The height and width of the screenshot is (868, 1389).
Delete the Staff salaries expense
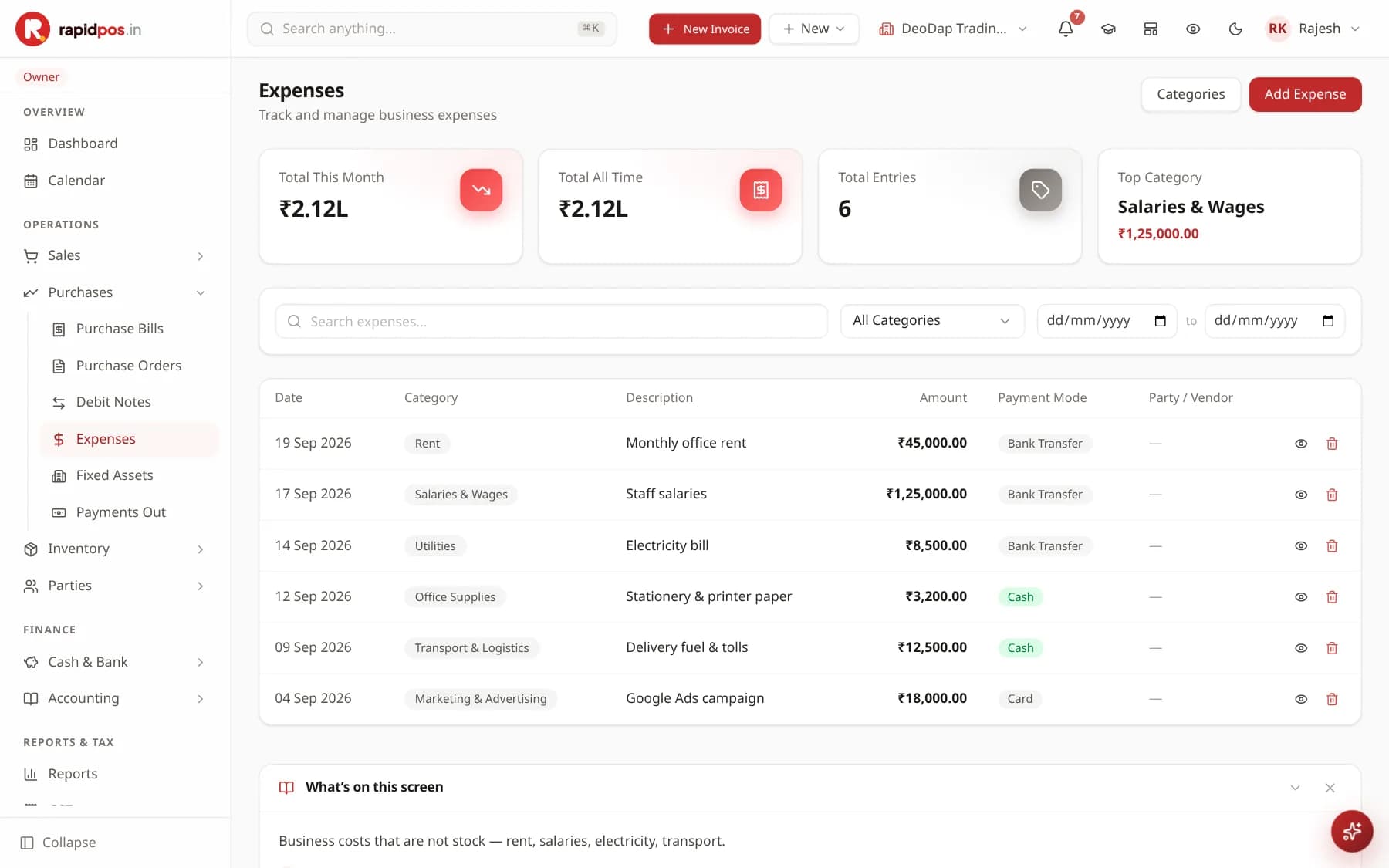1332,495
